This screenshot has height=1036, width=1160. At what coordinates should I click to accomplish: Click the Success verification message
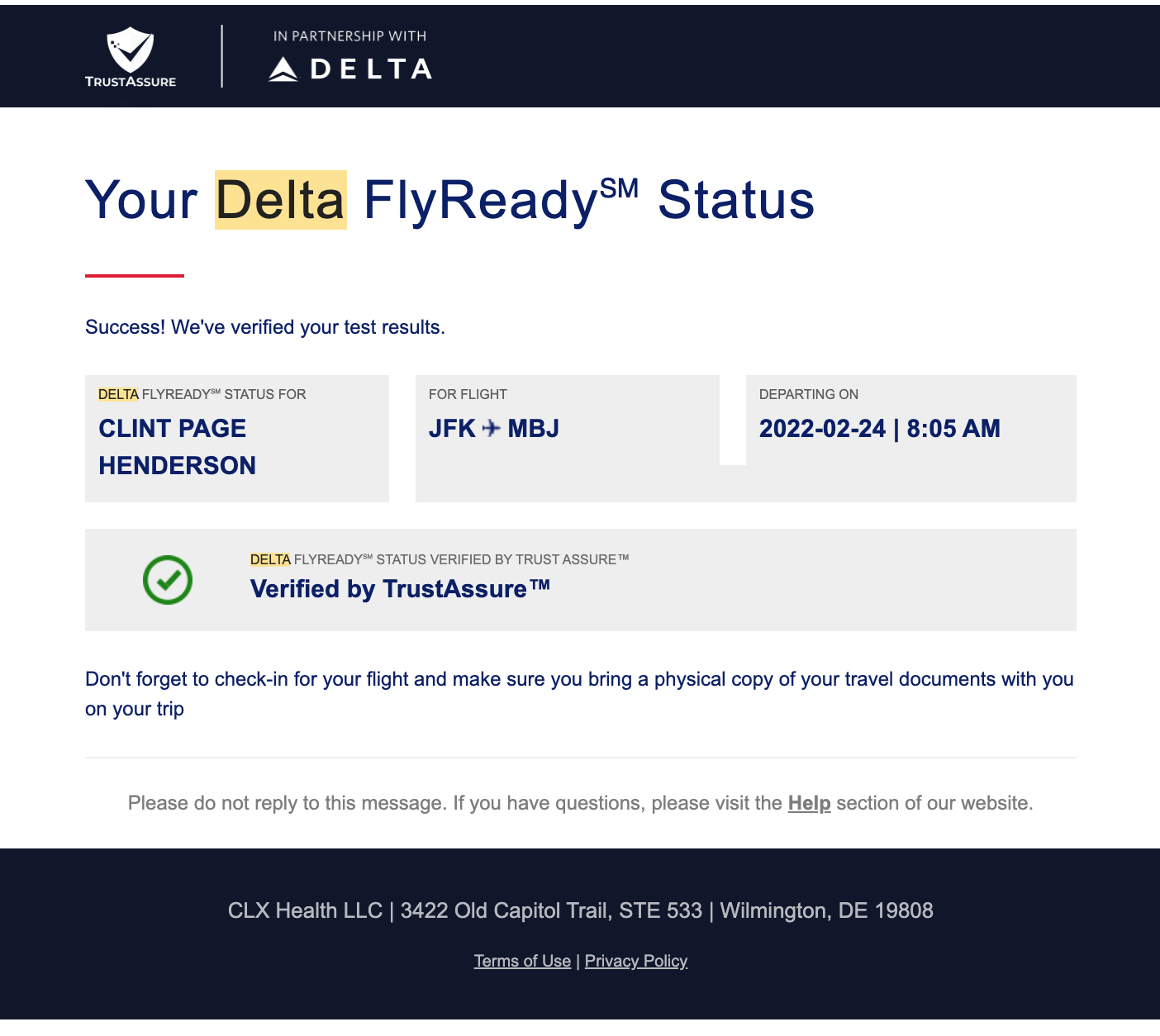265,327
